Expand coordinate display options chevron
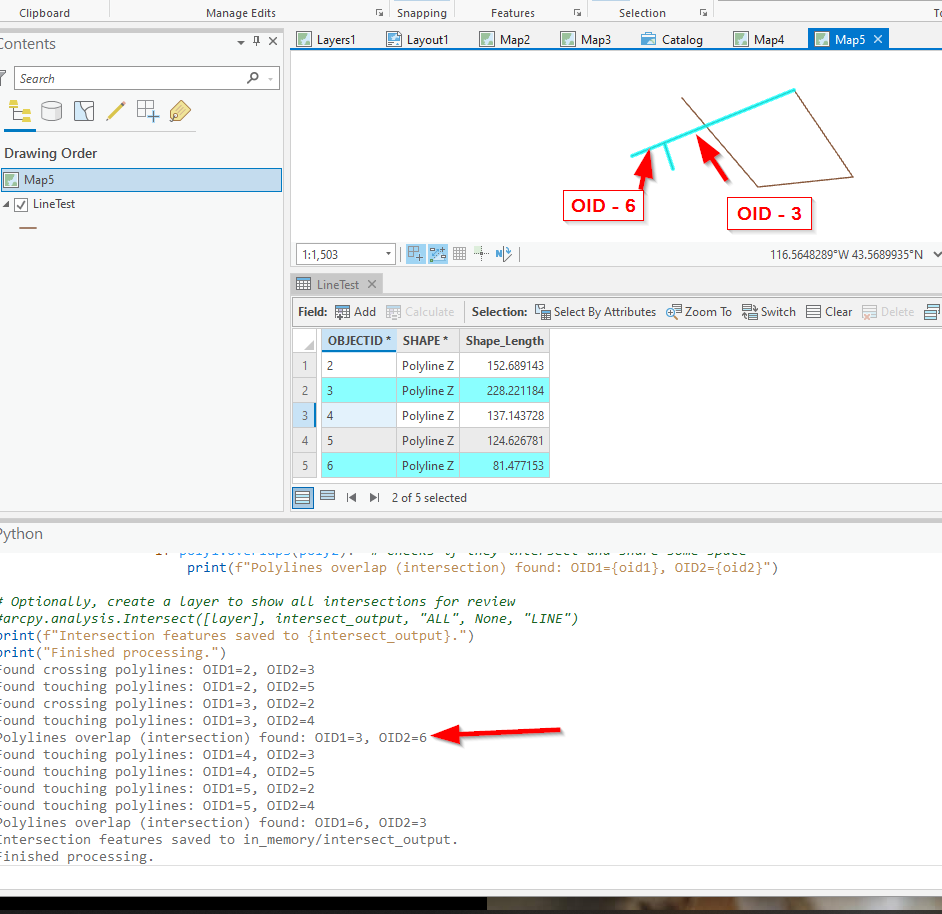This screenshot has width=942, height=914. (937, 254)
